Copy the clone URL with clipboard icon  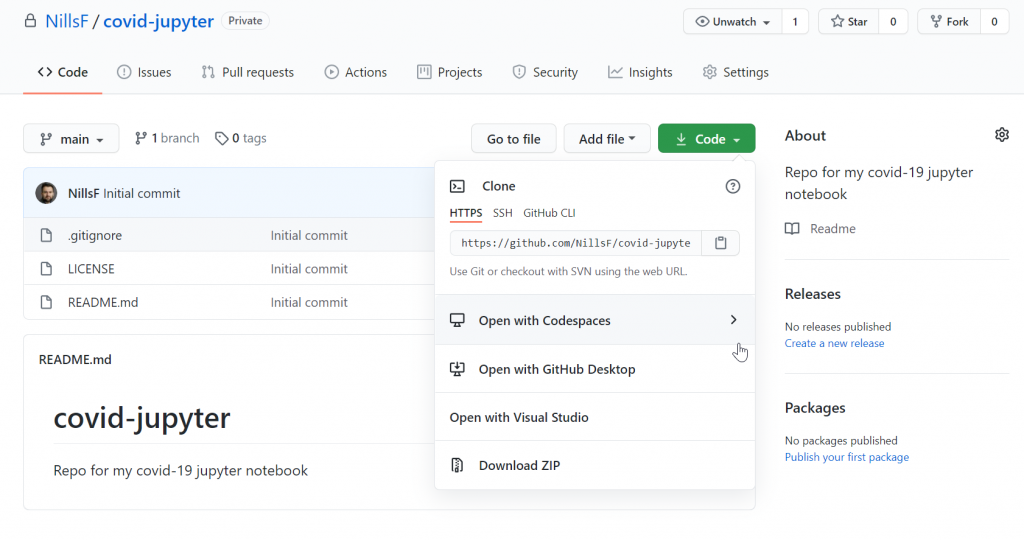[x=720, y=243]
